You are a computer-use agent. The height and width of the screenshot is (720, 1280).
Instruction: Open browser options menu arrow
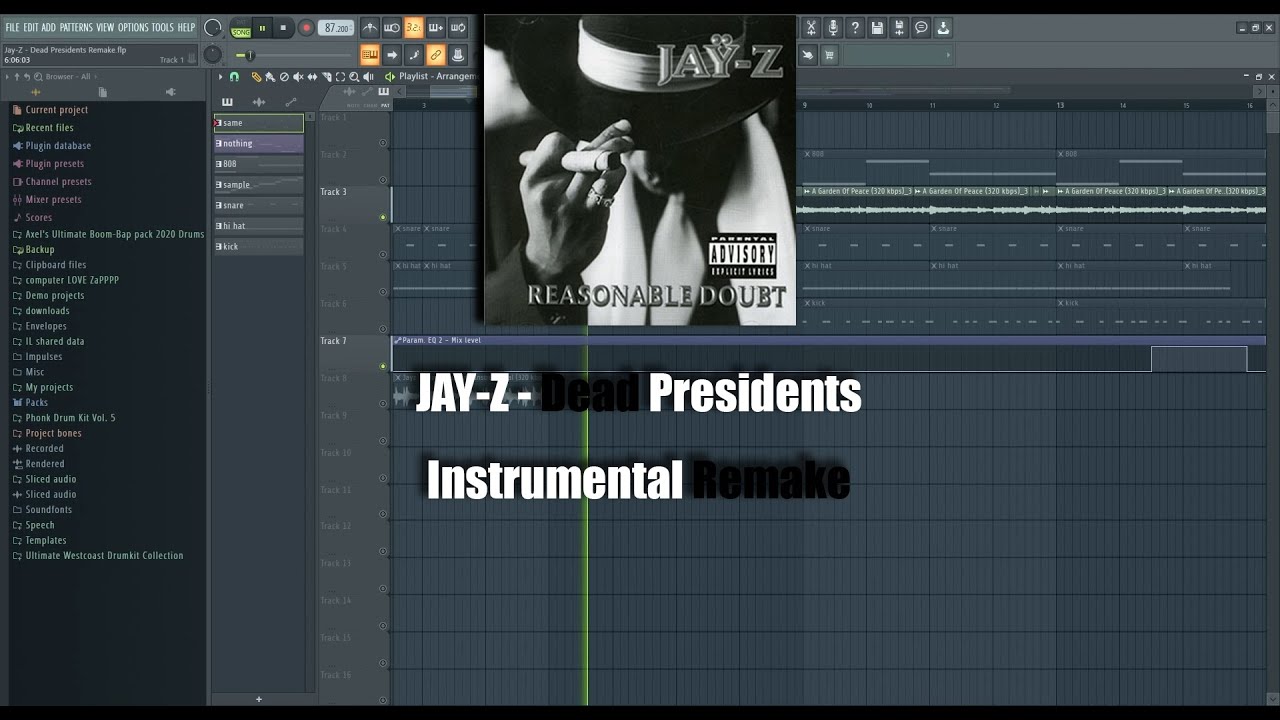point(7,76)
